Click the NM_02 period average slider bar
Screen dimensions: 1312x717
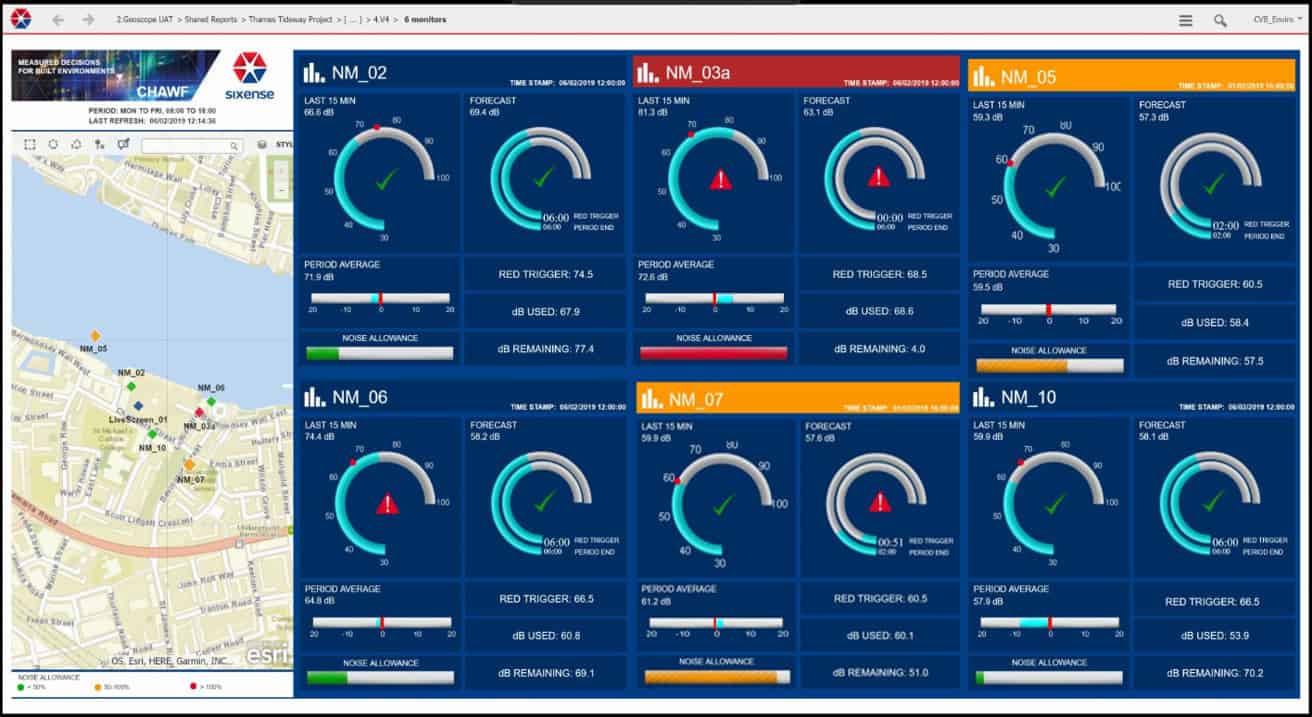pos(380,298)
